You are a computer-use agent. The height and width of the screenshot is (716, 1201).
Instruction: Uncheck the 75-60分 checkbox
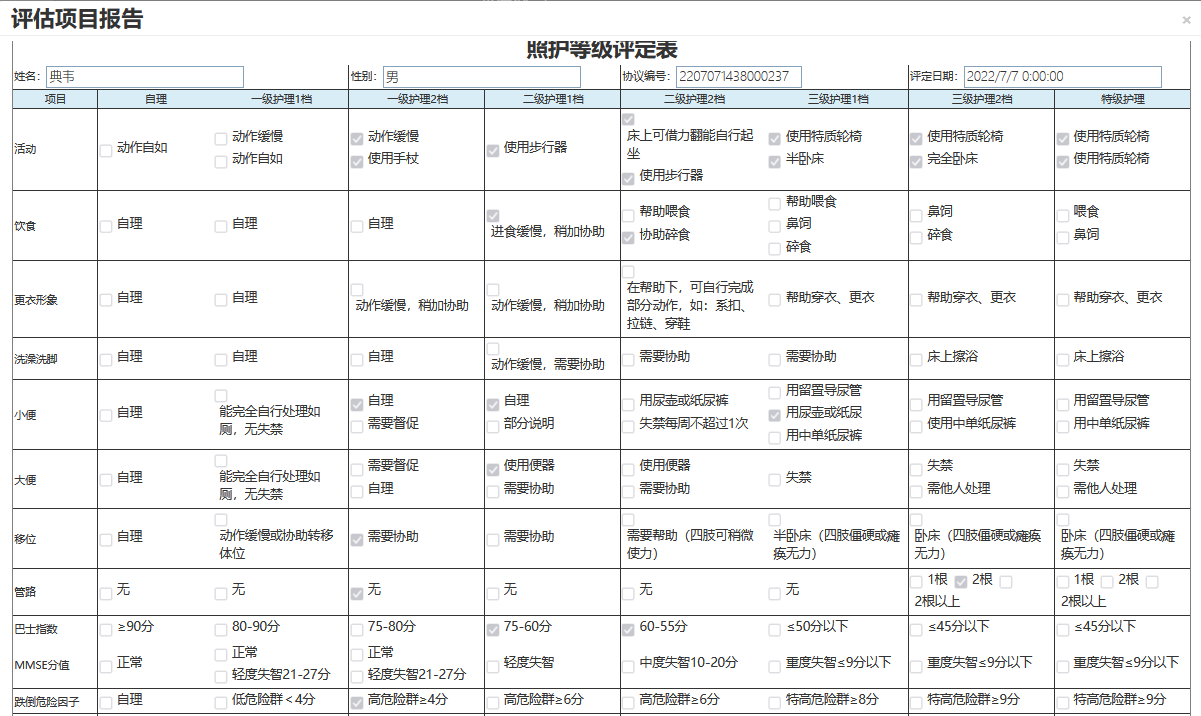coord(493,630)
